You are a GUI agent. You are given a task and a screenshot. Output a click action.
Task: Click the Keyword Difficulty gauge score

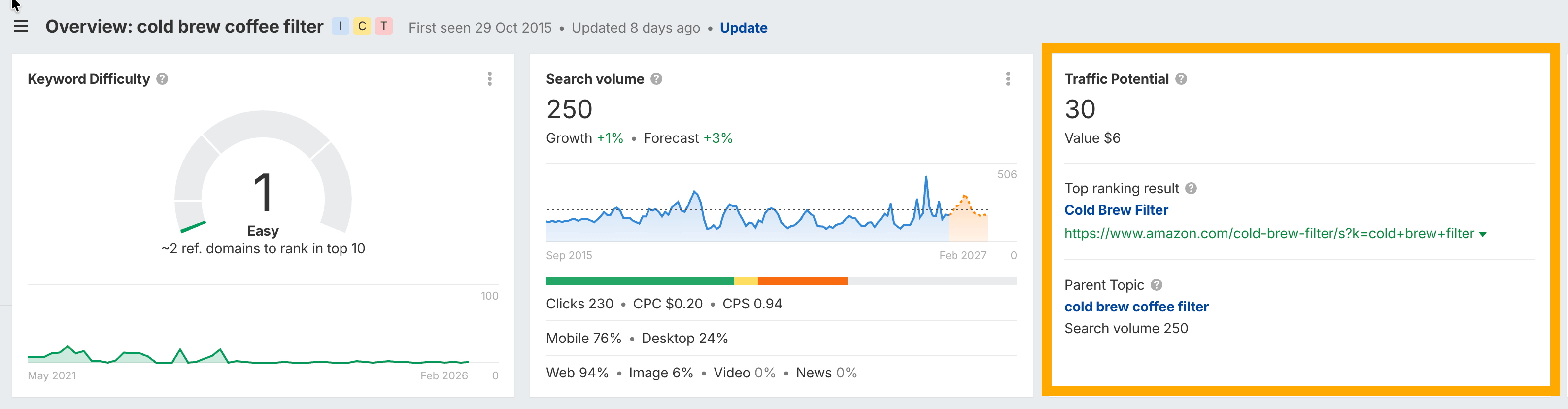point(263,192)
